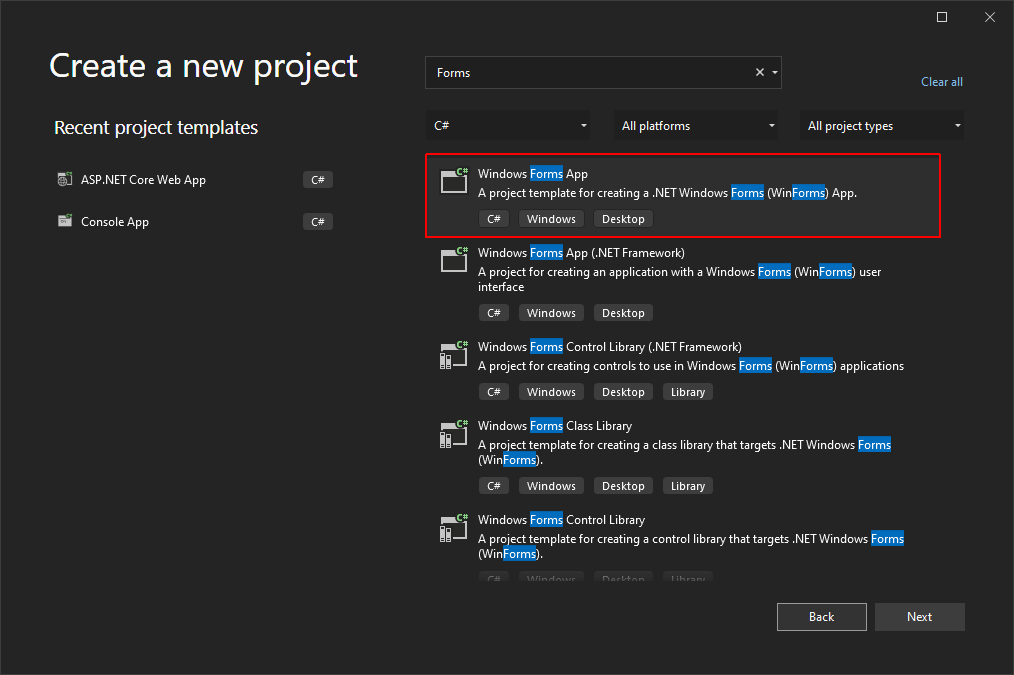The height and width of the screenshot is (675, 1014).
Task: Click the Console App recent template icon
Action: [x=65, y=222]
